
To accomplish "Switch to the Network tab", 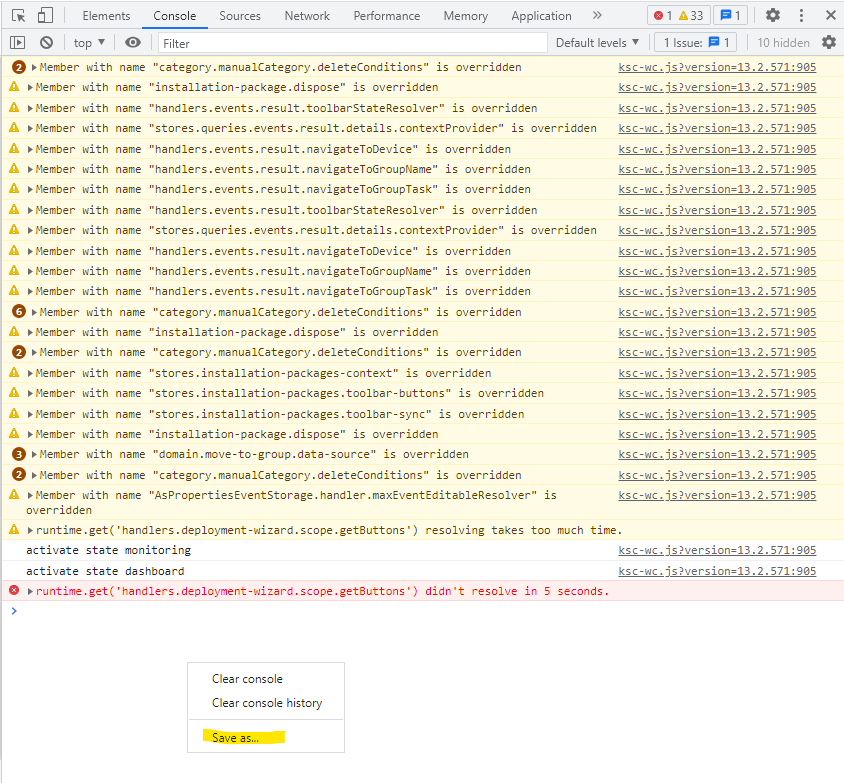I will pos(307,16).
